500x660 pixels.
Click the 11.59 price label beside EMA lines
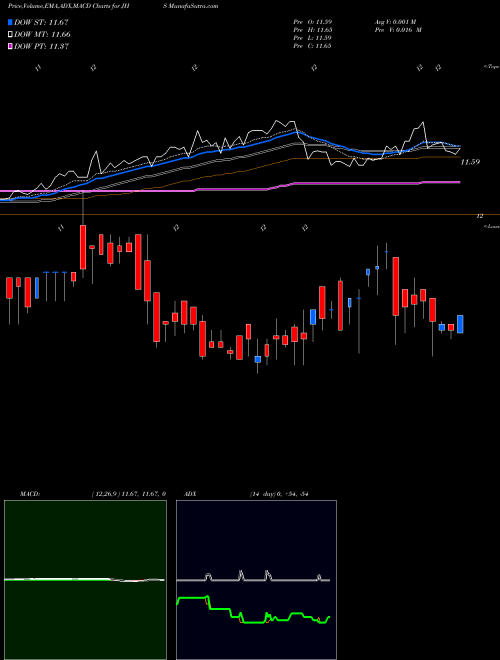[x=470, y=162]
